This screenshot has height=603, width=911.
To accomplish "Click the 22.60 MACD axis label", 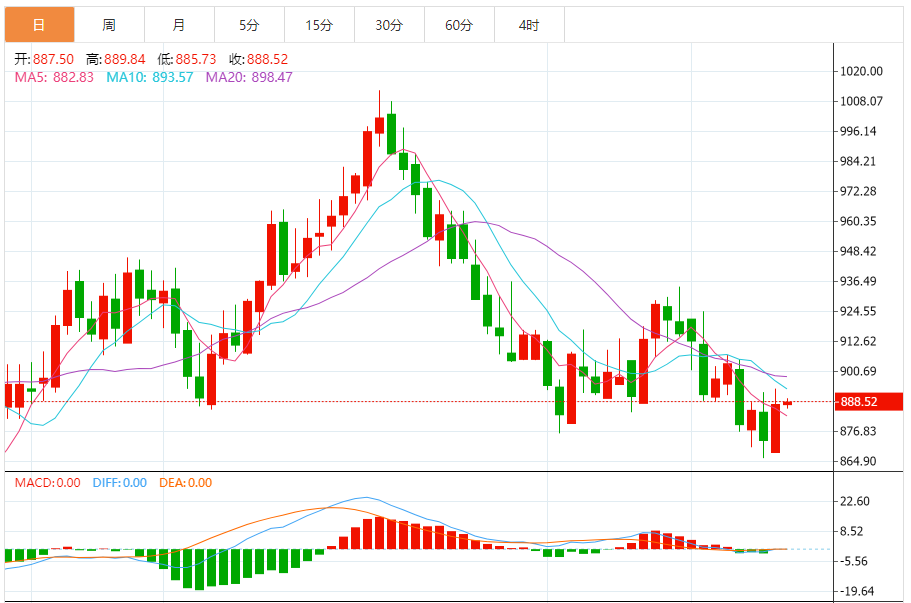I will (x=855, y=501).
